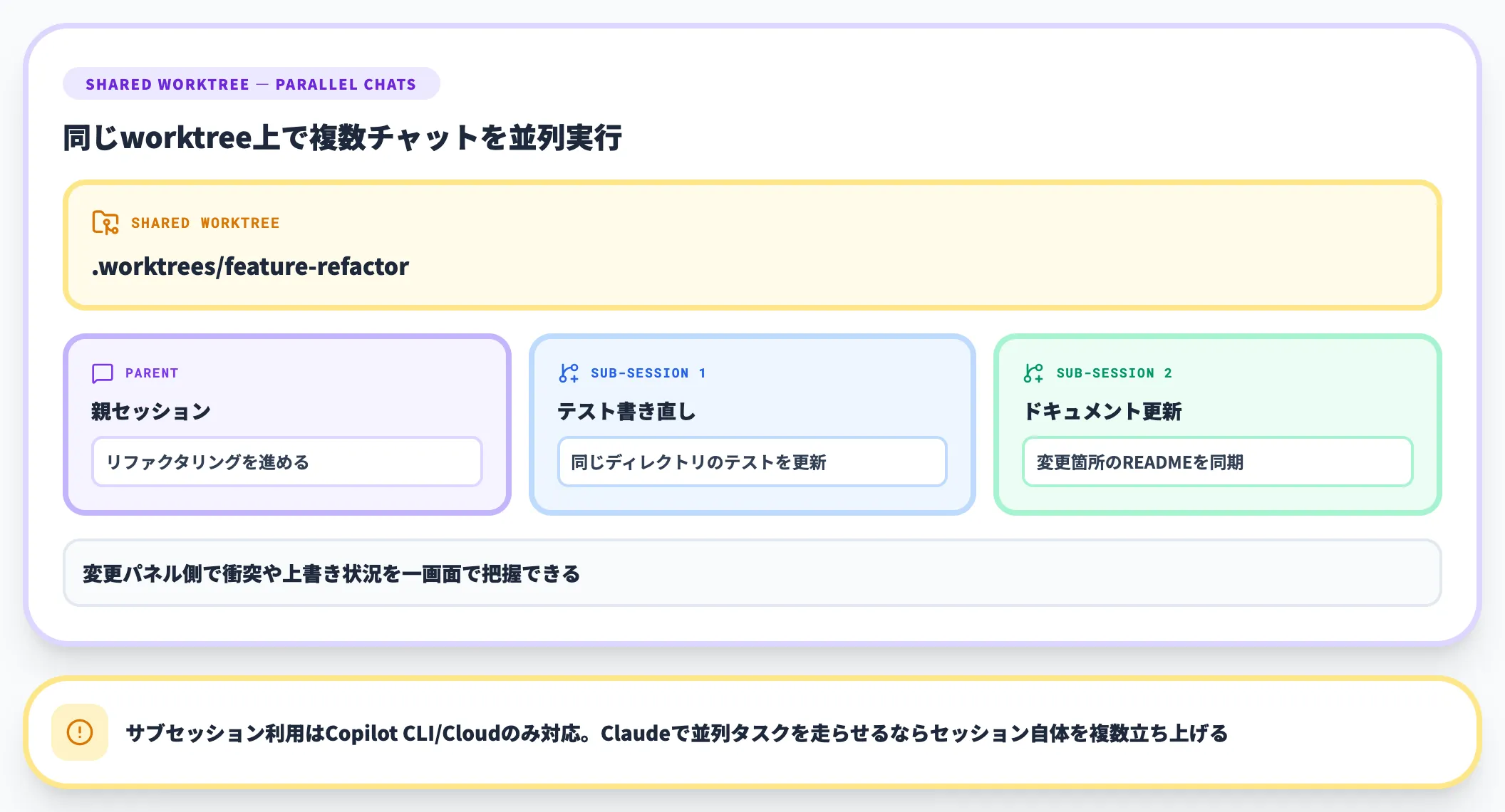Click the 同じディレクトリのテストを更新 field
Screen dimensions: 1505x812
[x=752, y=462]
